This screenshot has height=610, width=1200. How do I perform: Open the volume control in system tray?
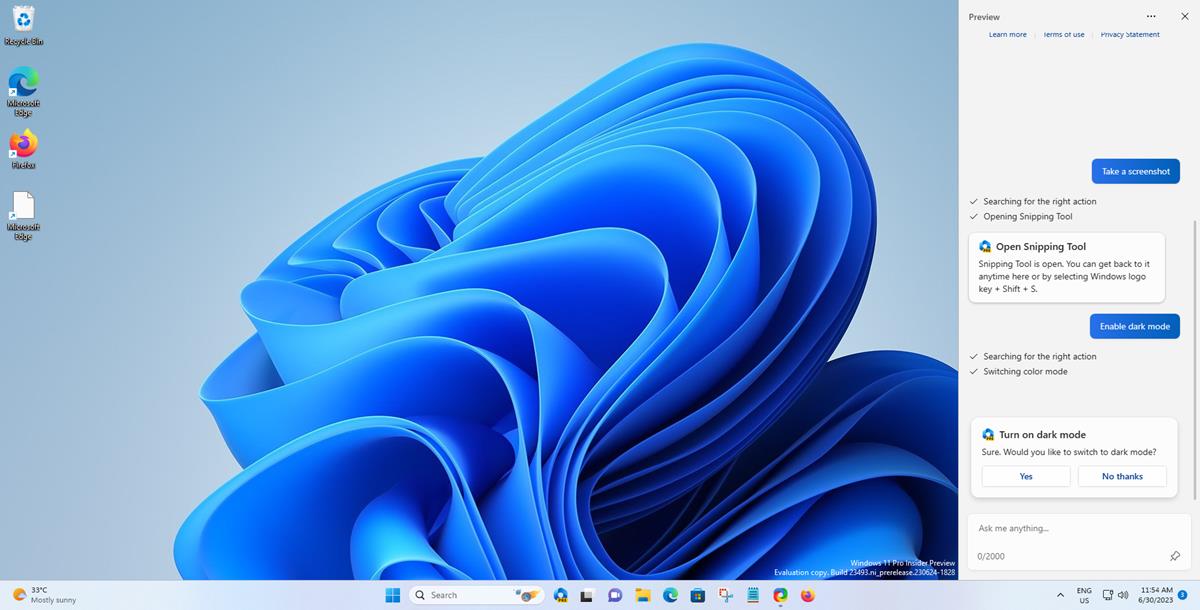(x=1123, y=595)
